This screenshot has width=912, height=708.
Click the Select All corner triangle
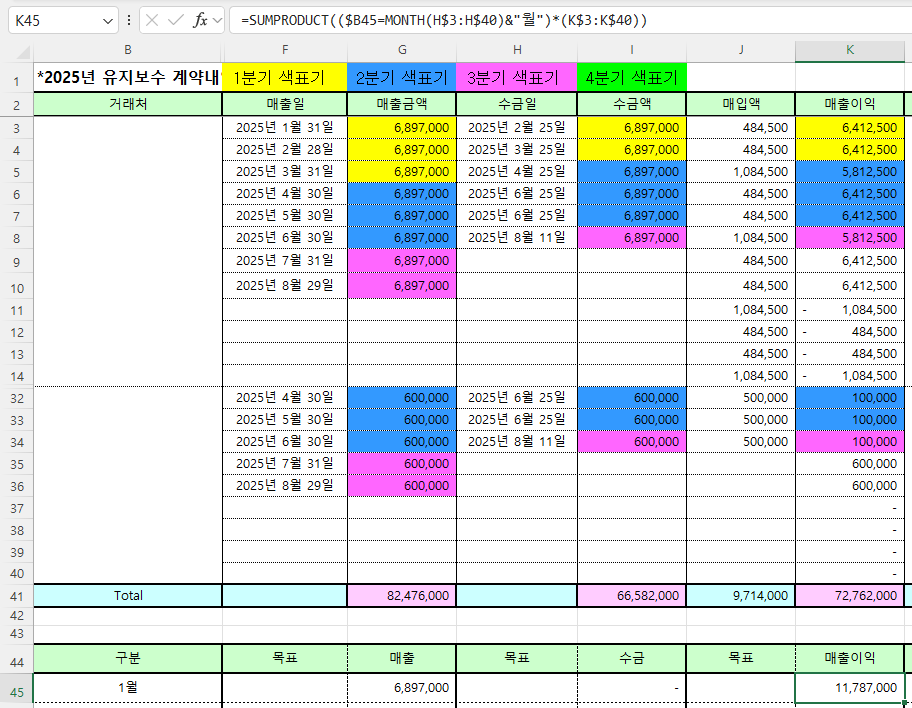click(x=23, y=53)
